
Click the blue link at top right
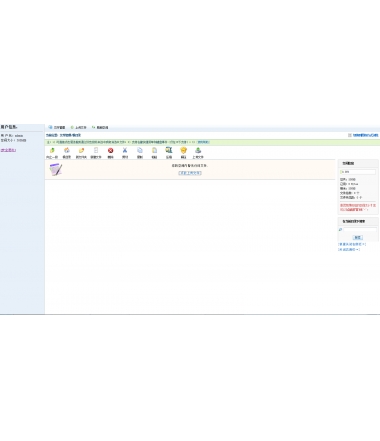(x=365, y=135)
